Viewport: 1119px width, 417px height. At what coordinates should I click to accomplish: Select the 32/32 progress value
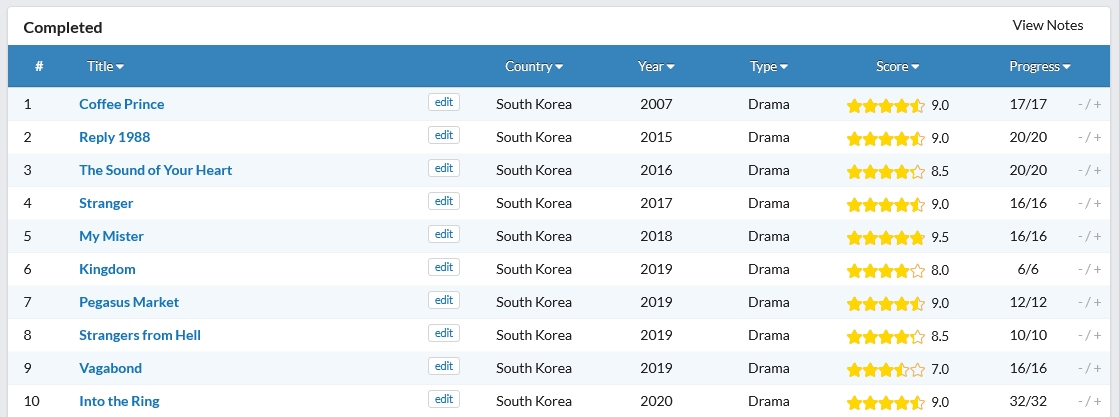tap(1028, 401)
